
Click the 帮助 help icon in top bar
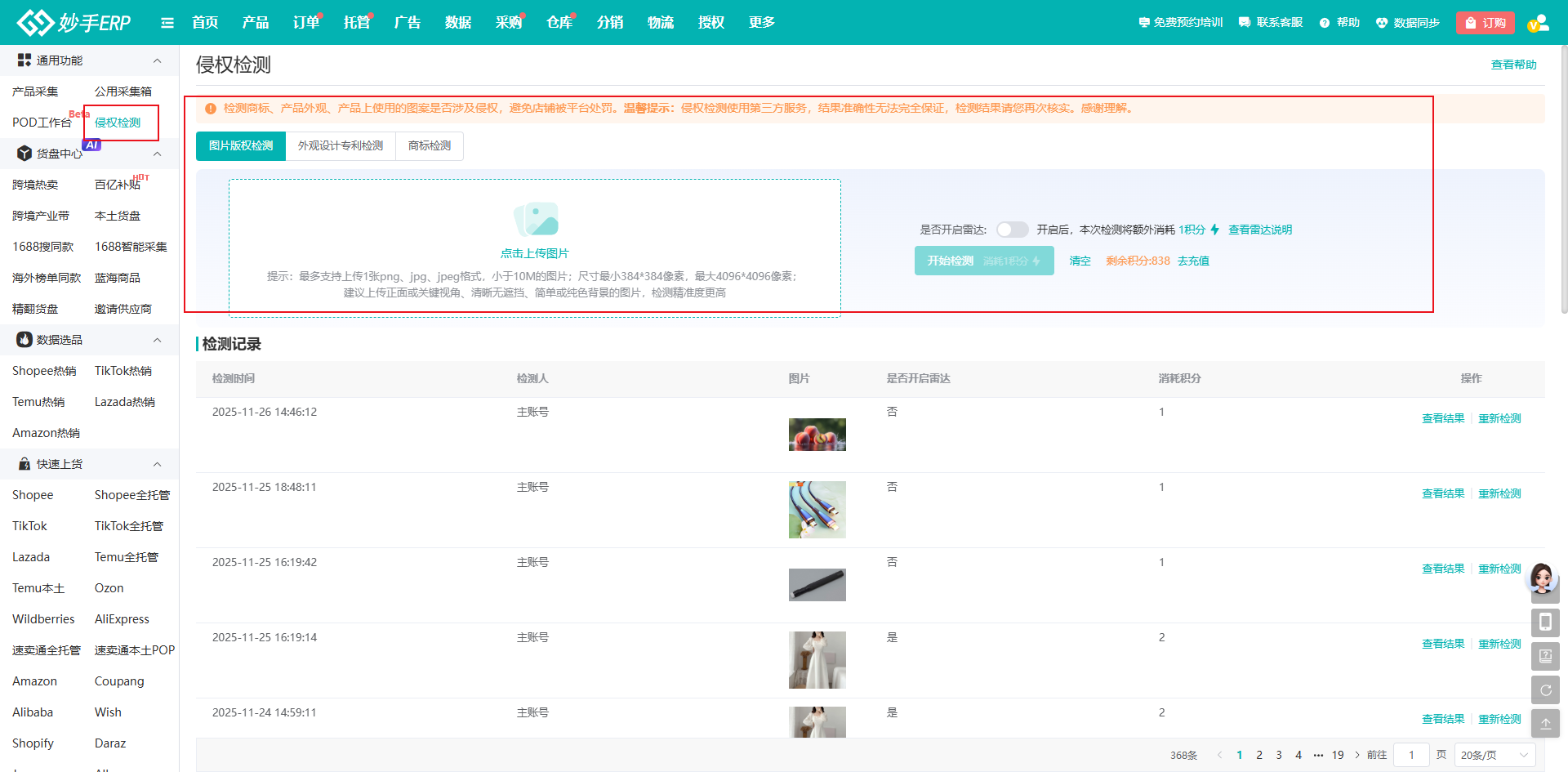(x=1339, y=23)
